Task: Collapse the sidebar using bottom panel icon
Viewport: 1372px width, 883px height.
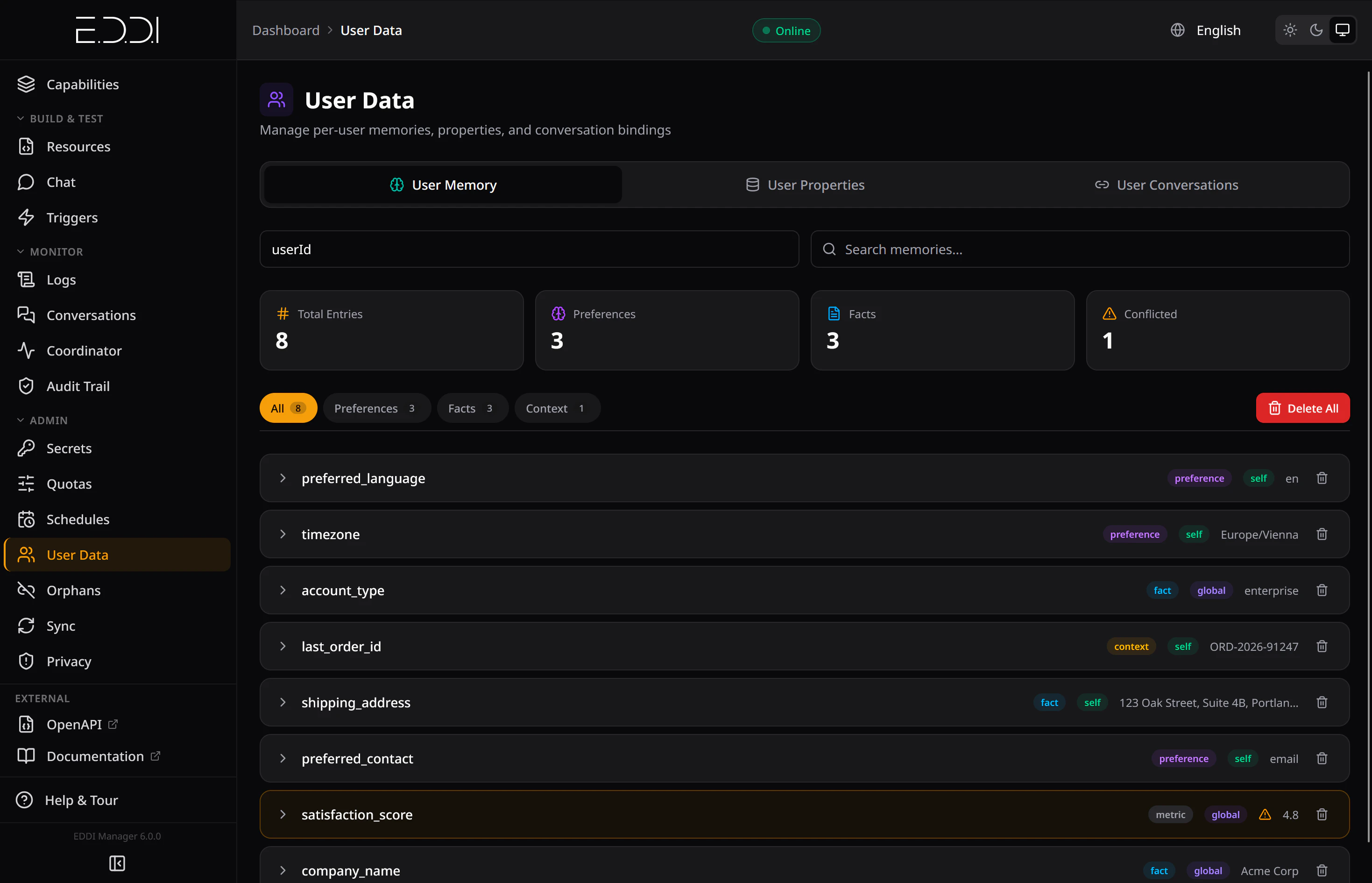Action: (x=117, y=863)
